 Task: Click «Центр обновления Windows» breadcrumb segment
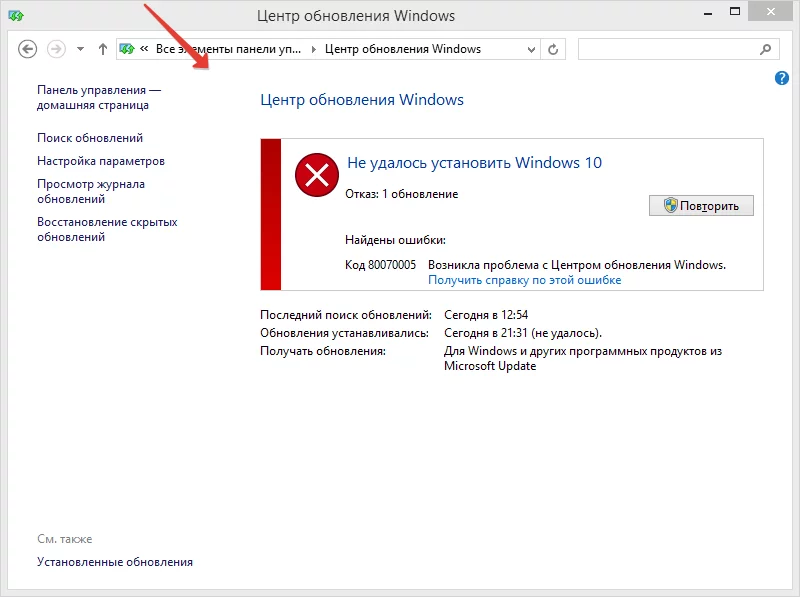pyautogui.click(x=403, y=49)
